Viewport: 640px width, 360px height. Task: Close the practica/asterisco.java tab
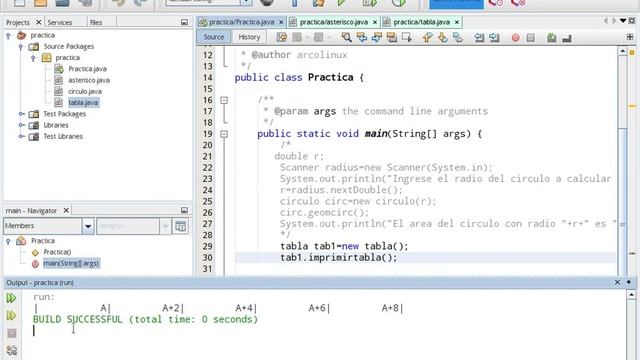click(x=375, y=22)
